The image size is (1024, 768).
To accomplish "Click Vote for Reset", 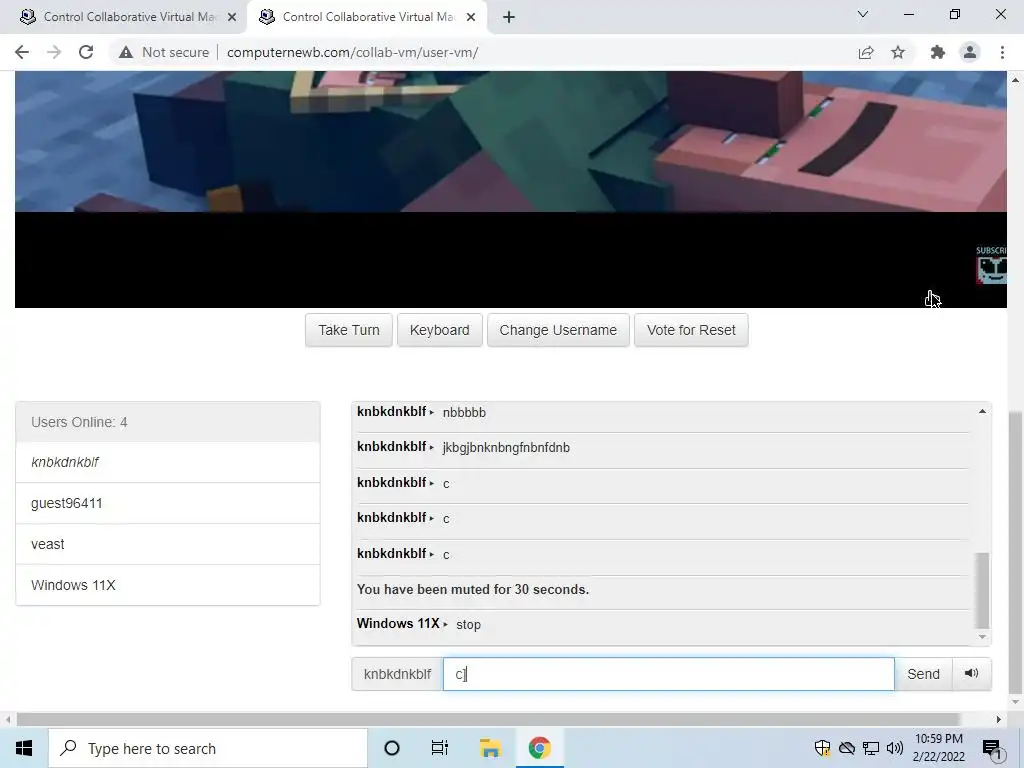I will (x=691, y=330).
